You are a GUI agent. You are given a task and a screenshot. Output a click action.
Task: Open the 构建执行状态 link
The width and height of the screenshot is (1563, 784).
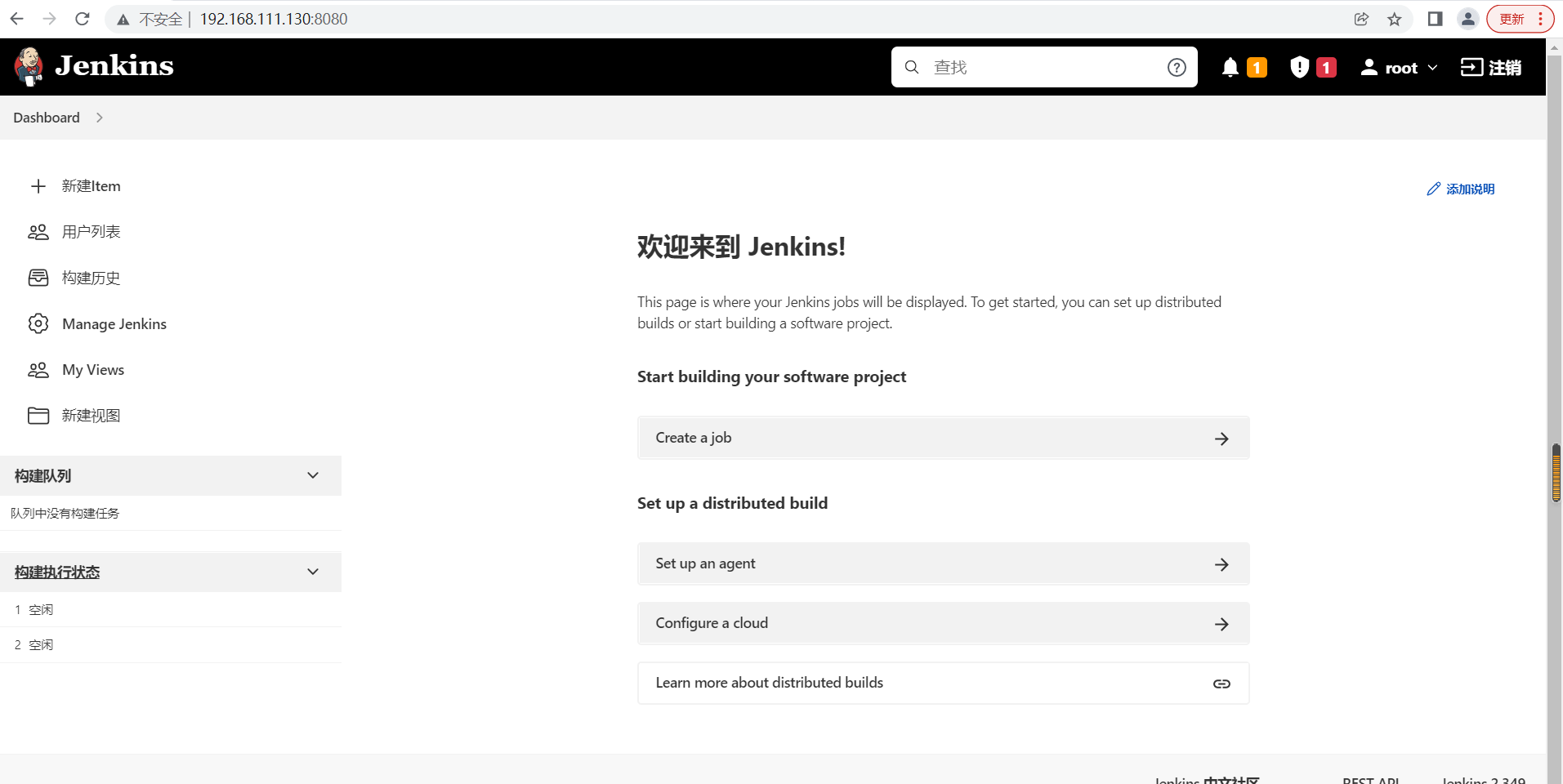57,572
